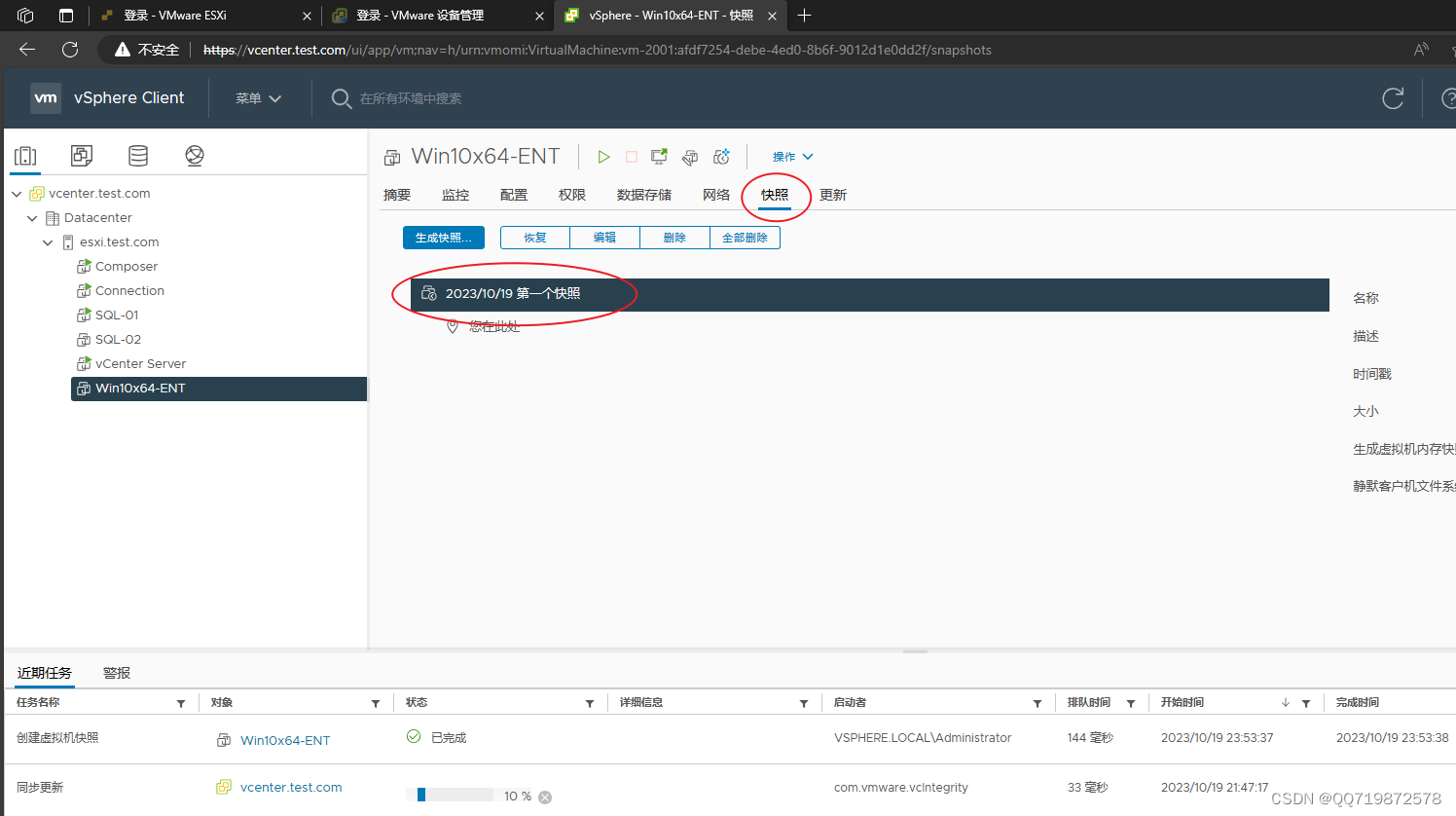This screenshot has width=1456, height=816.
Task: Show the 警报 alarms tab
Action: pos(117,673)
